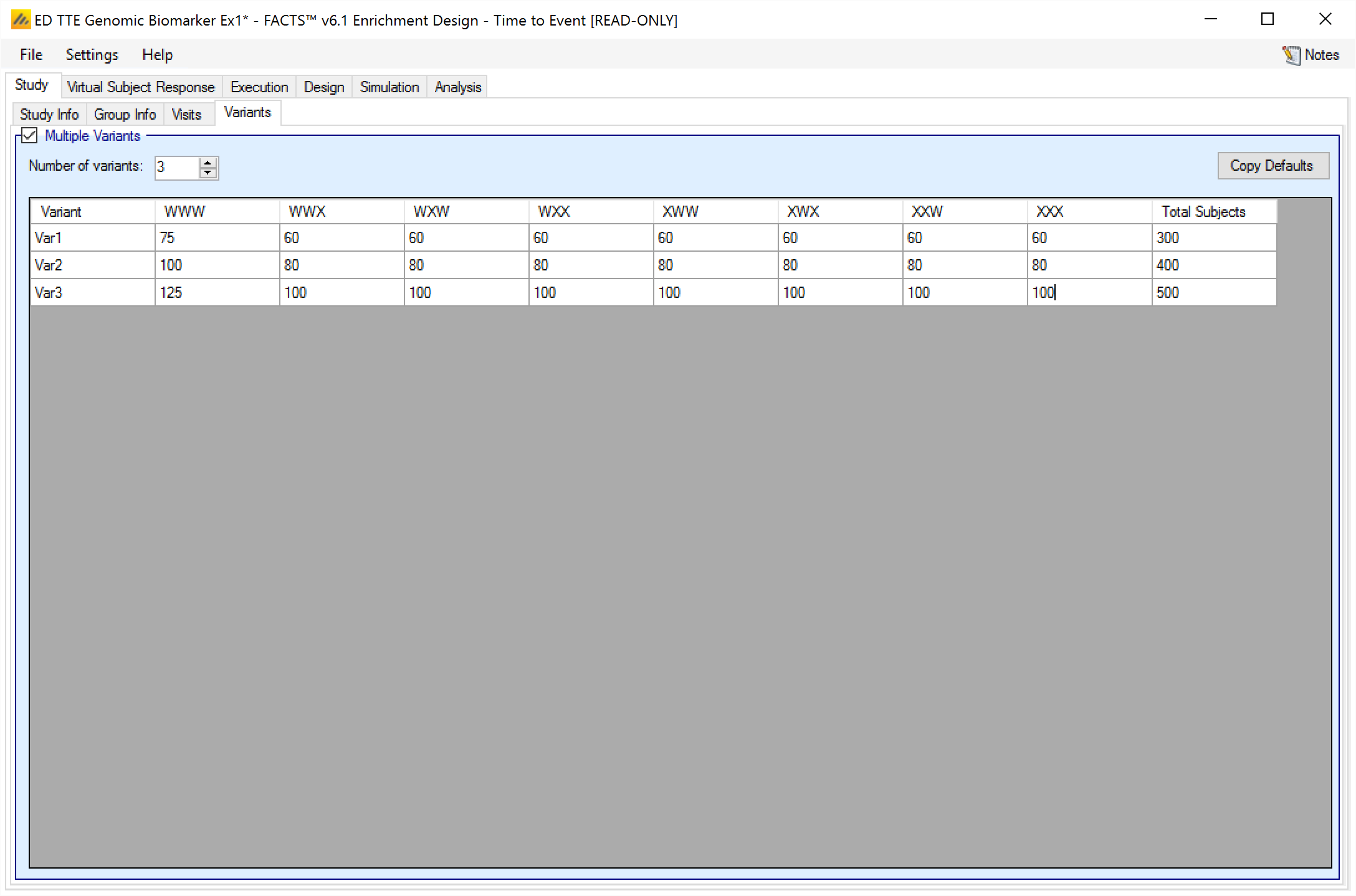Go to the Simulation tab

click(389, 87)
